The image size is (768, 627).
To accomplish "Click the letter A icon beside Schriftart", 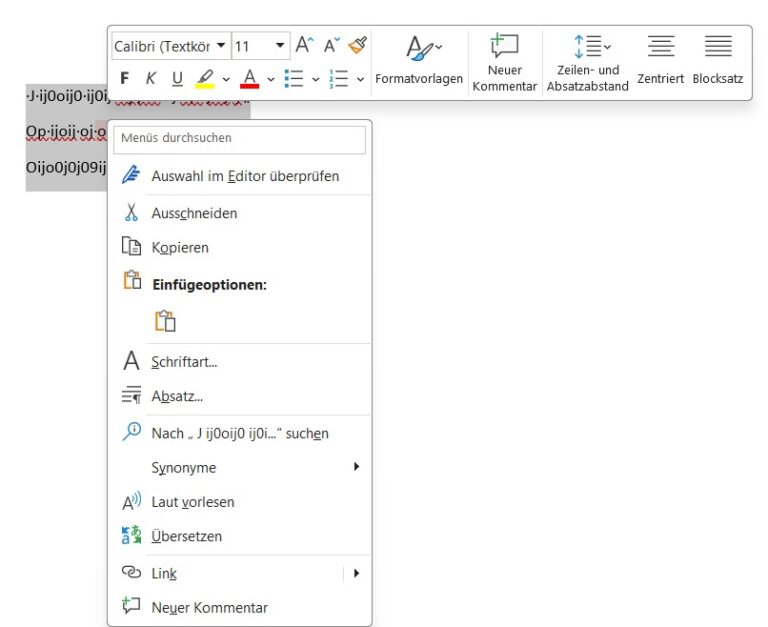I will (x=131, y=361).
